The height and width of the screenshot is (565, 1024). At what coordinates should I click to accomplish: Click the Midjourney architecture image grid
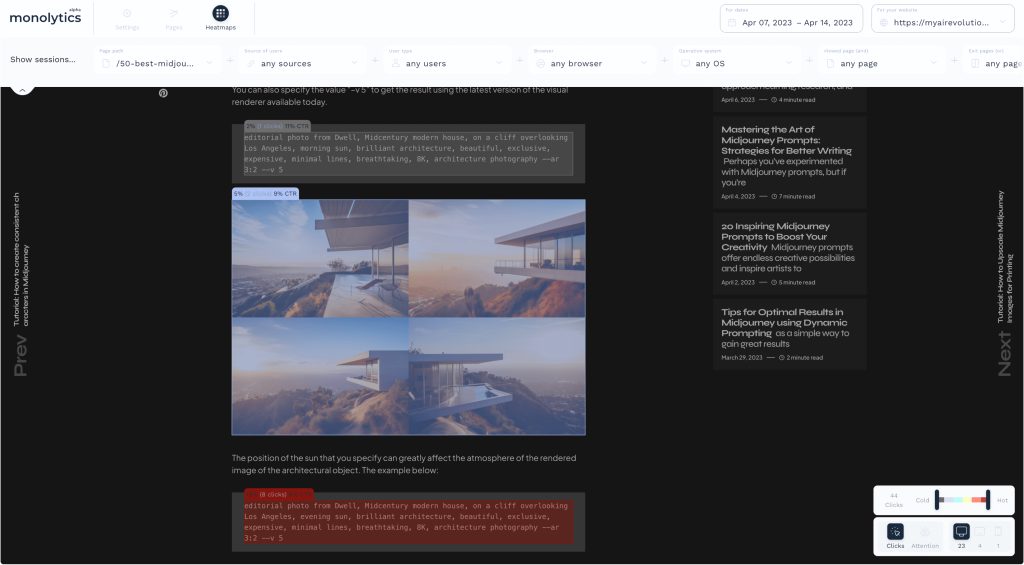point(408,317)
